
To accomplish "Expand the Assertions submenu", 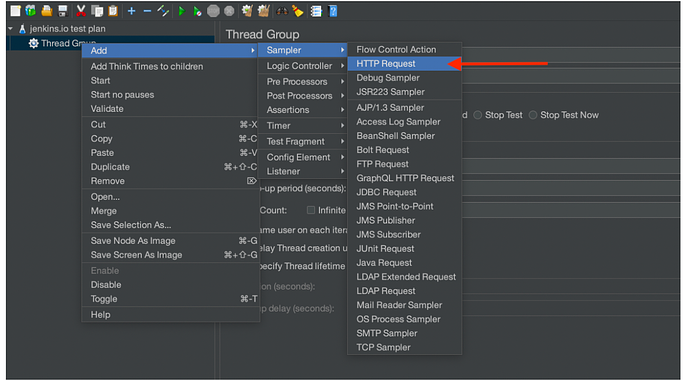I will click(x=303, y=110).
